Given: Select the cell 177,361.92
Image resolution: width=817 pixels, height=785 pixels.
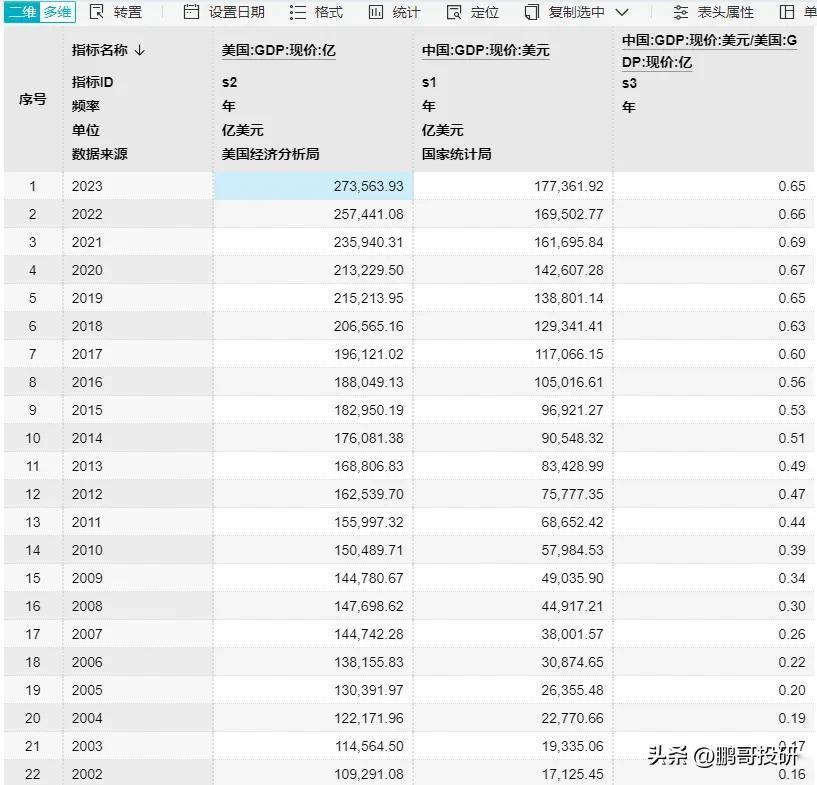Looking at the screenshot, I should point(513,186).
